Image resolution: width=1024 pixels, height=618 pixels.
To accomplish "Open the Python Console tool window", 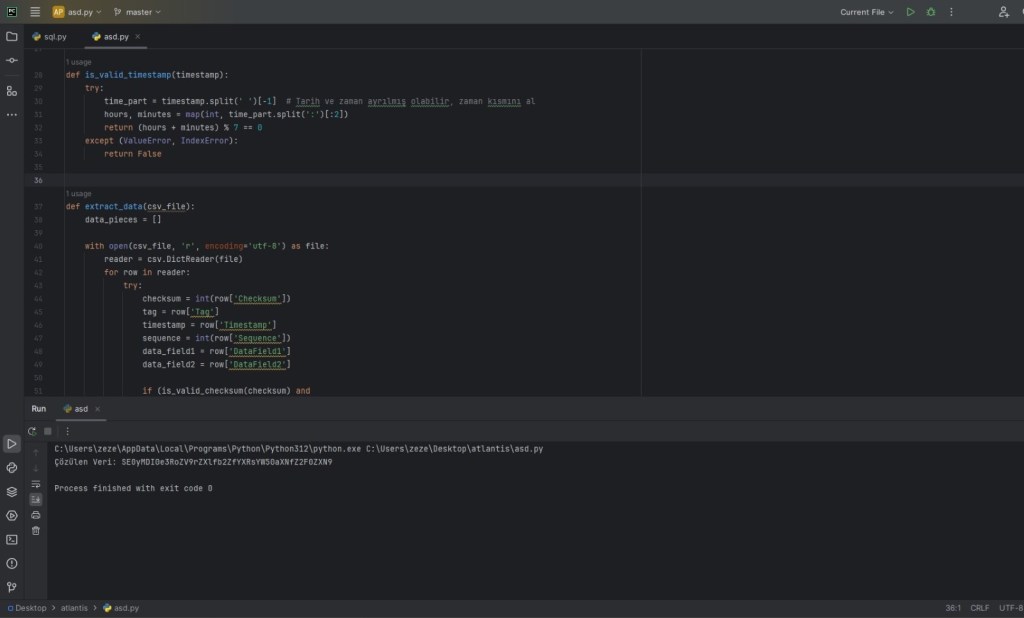I will (12, 467).
